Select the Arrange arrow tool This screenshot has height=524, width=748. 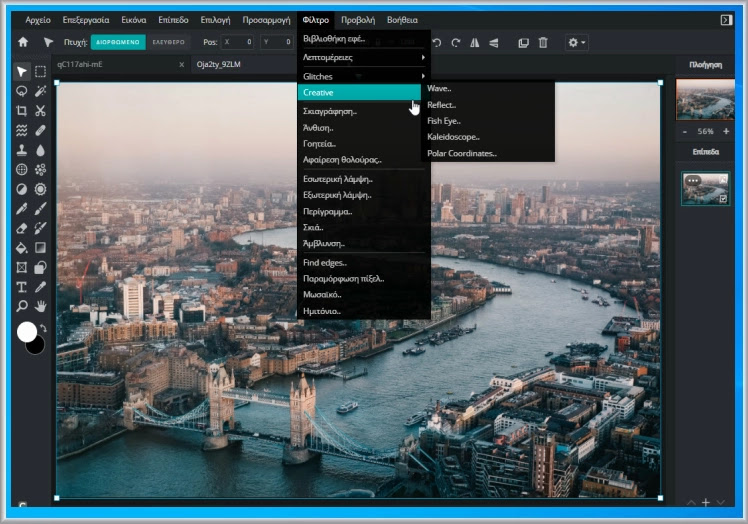pos(21,72)
